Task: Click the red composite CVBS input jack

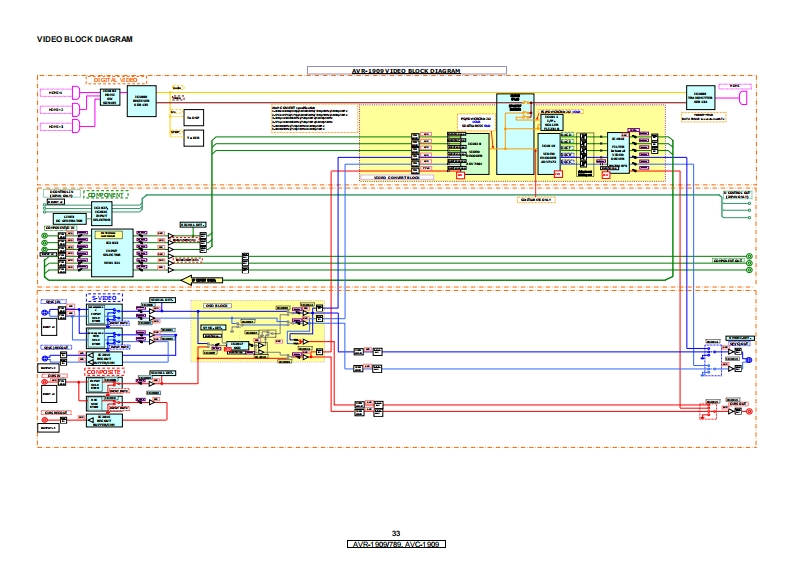Action: 44,382
